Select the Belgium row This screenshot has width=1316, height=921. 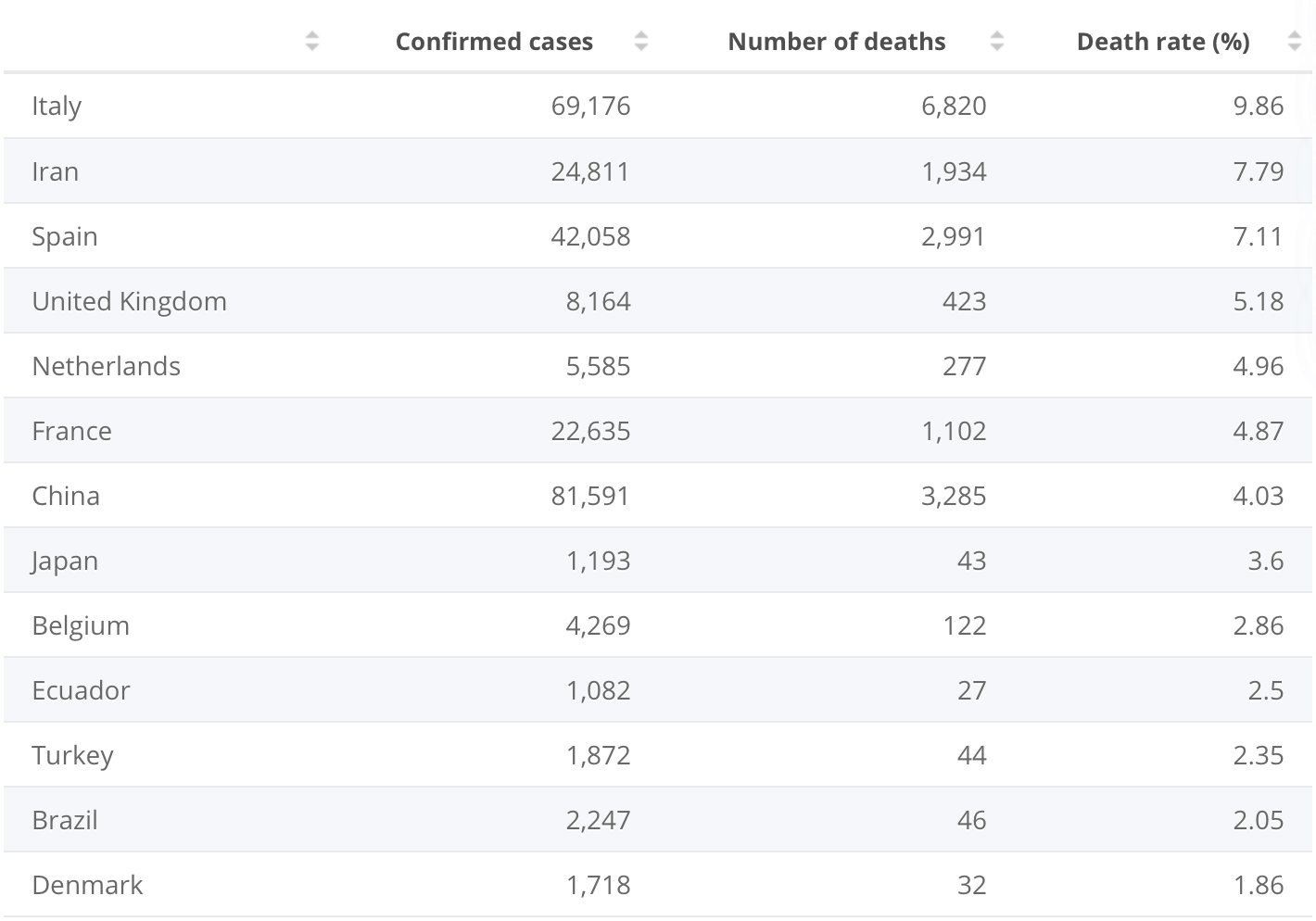(81, 625)
